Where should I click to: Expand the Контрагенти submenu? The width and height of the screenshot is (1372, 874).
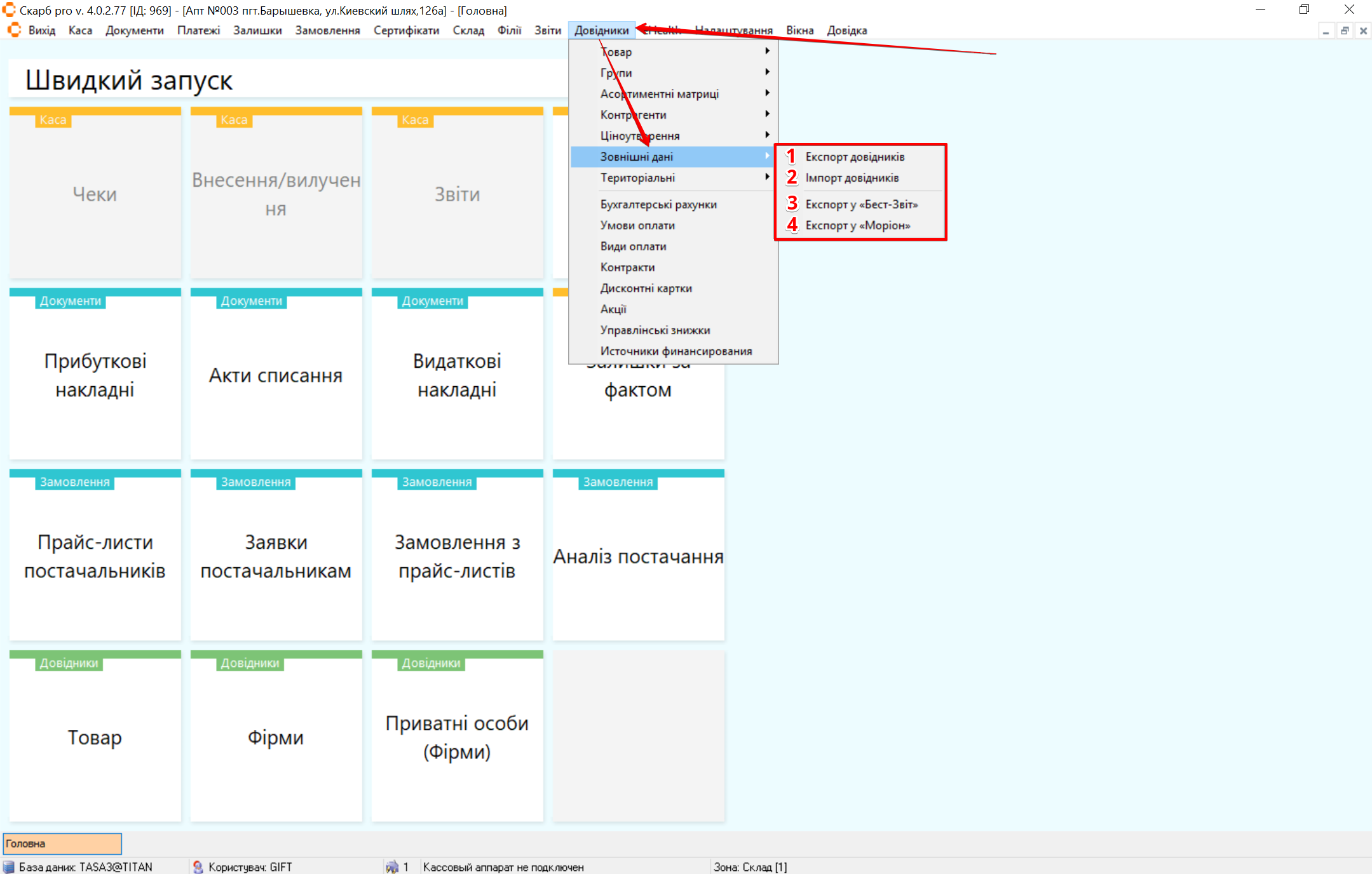point(674,114)
